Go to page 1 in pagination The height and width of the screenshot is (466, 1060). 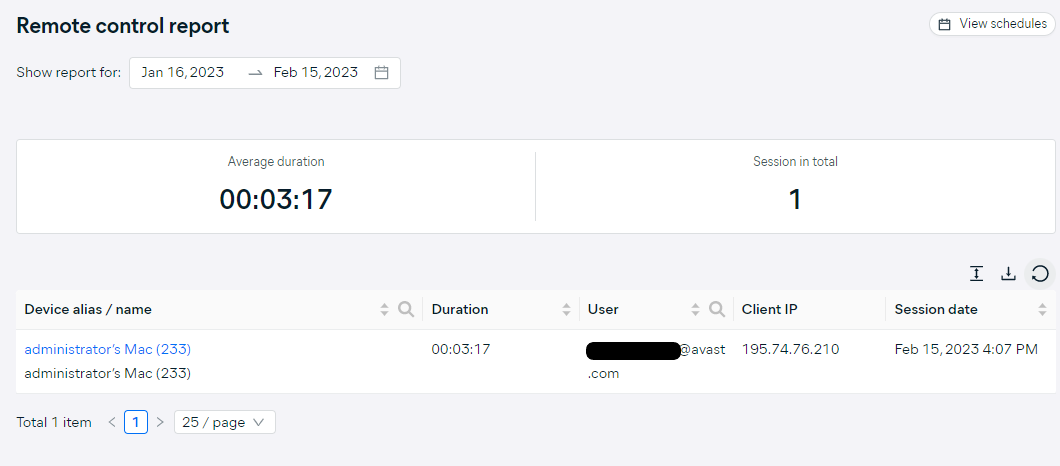point(136,422)
